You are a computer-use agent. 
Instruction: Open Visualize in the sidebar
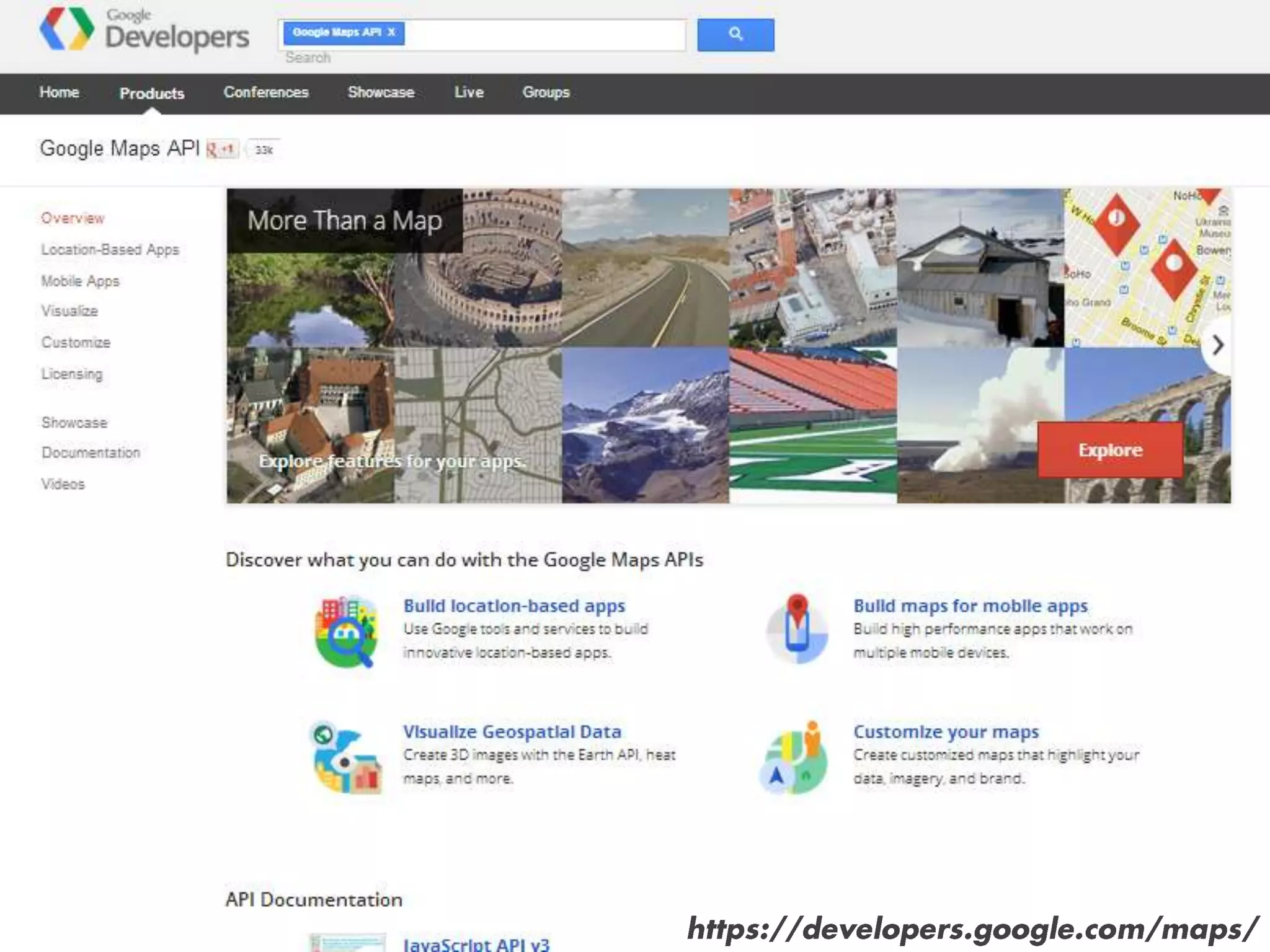[69, 311]
